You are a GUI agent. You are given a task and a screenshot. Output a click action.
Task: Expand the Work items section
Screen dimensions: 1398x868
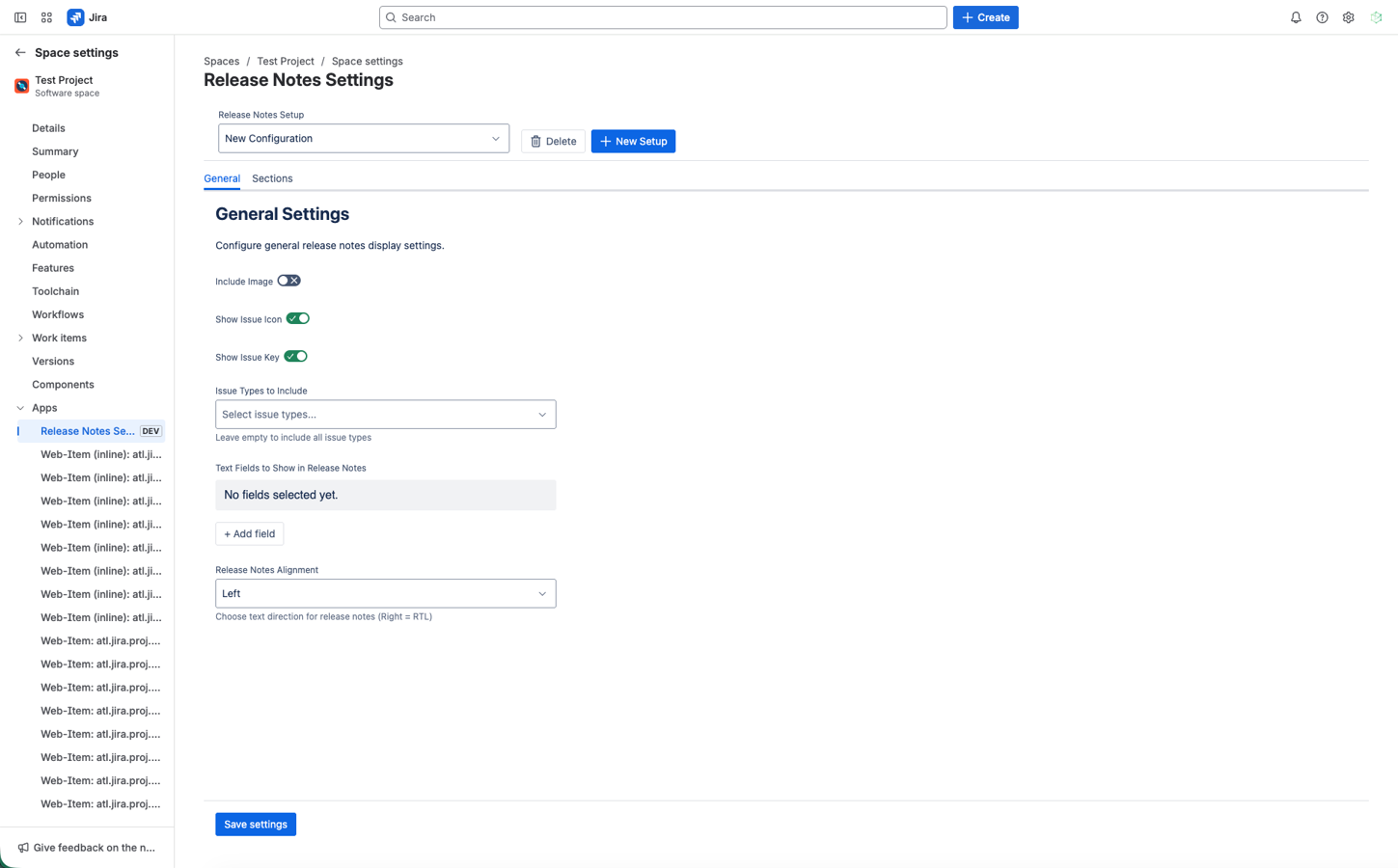pos(20,338)
